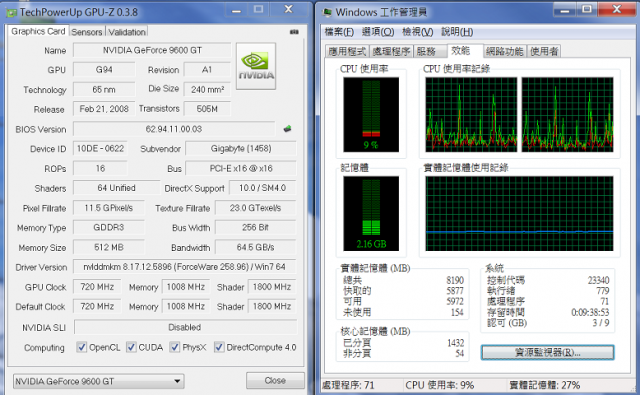Toggle the CUDA checkbox

(131, 347)
